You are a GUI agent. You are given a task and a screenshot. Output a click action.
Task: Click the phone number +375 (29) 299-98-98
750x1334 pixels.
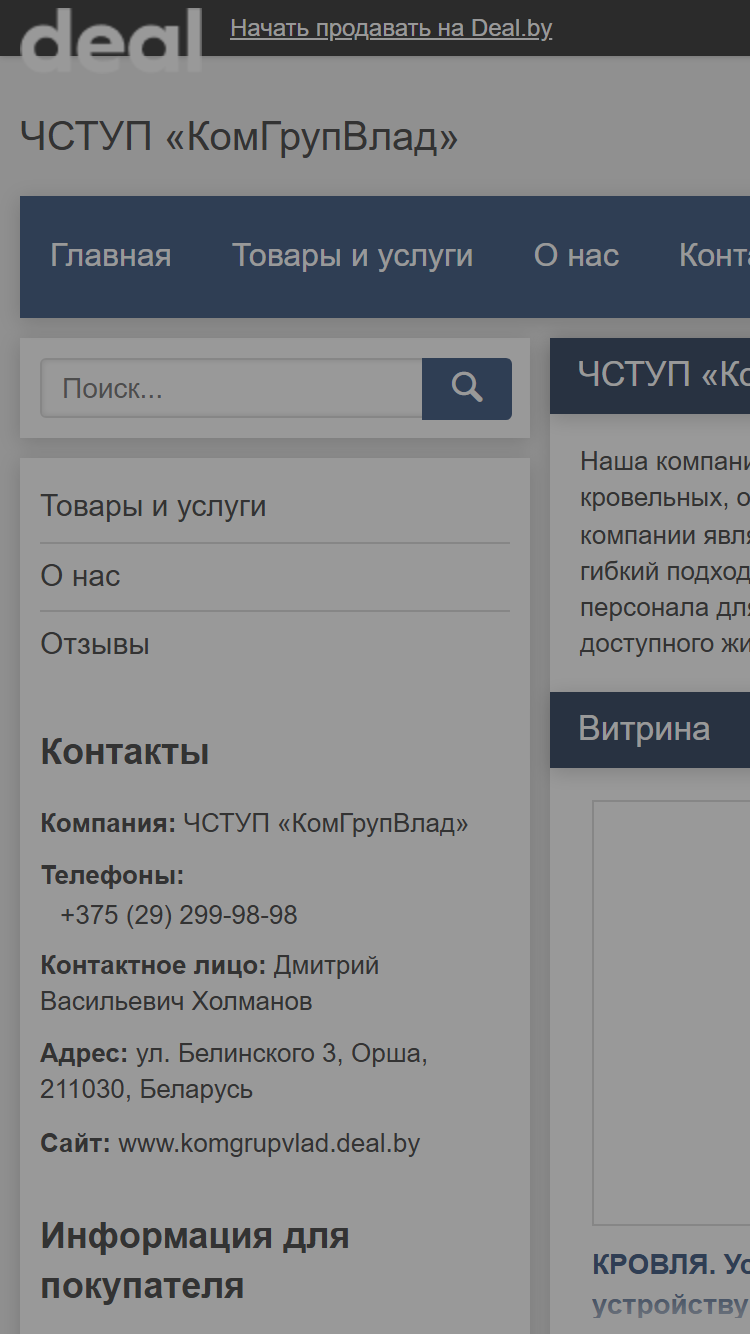pos(179,915)
